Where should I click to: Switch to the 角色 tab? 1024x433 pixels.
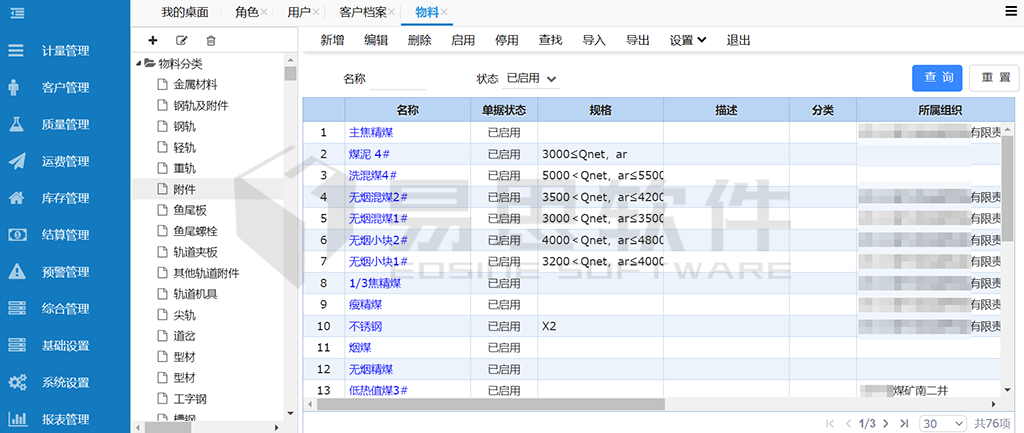click(x=246, y=12)
